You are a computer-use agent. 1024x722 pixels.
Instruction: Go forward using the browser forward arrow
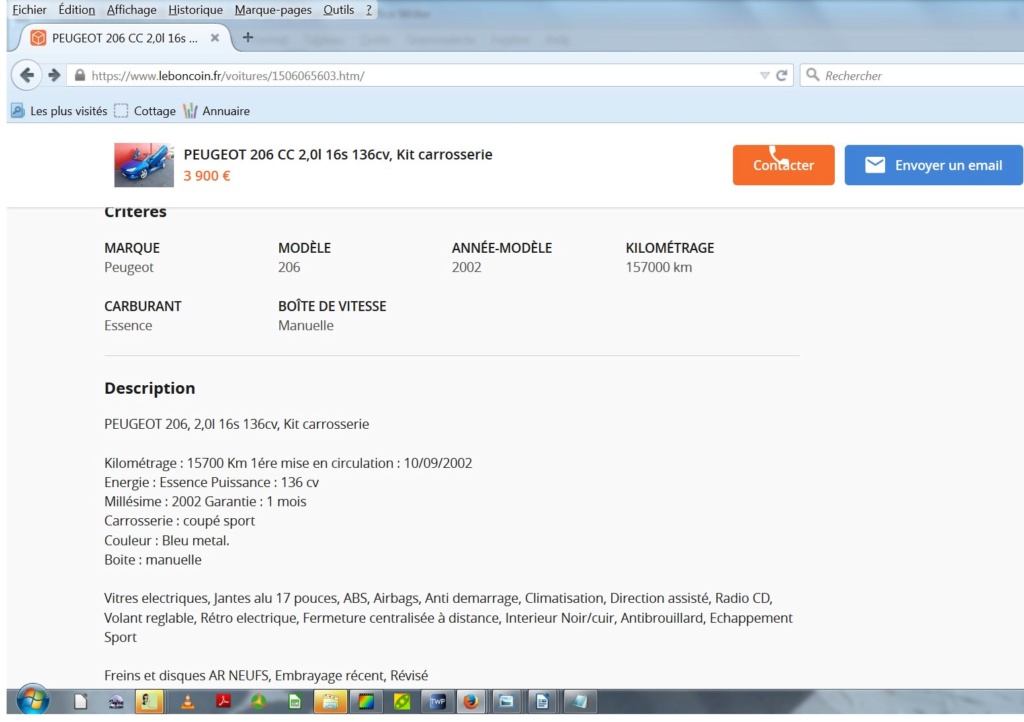tap(54, 76)
